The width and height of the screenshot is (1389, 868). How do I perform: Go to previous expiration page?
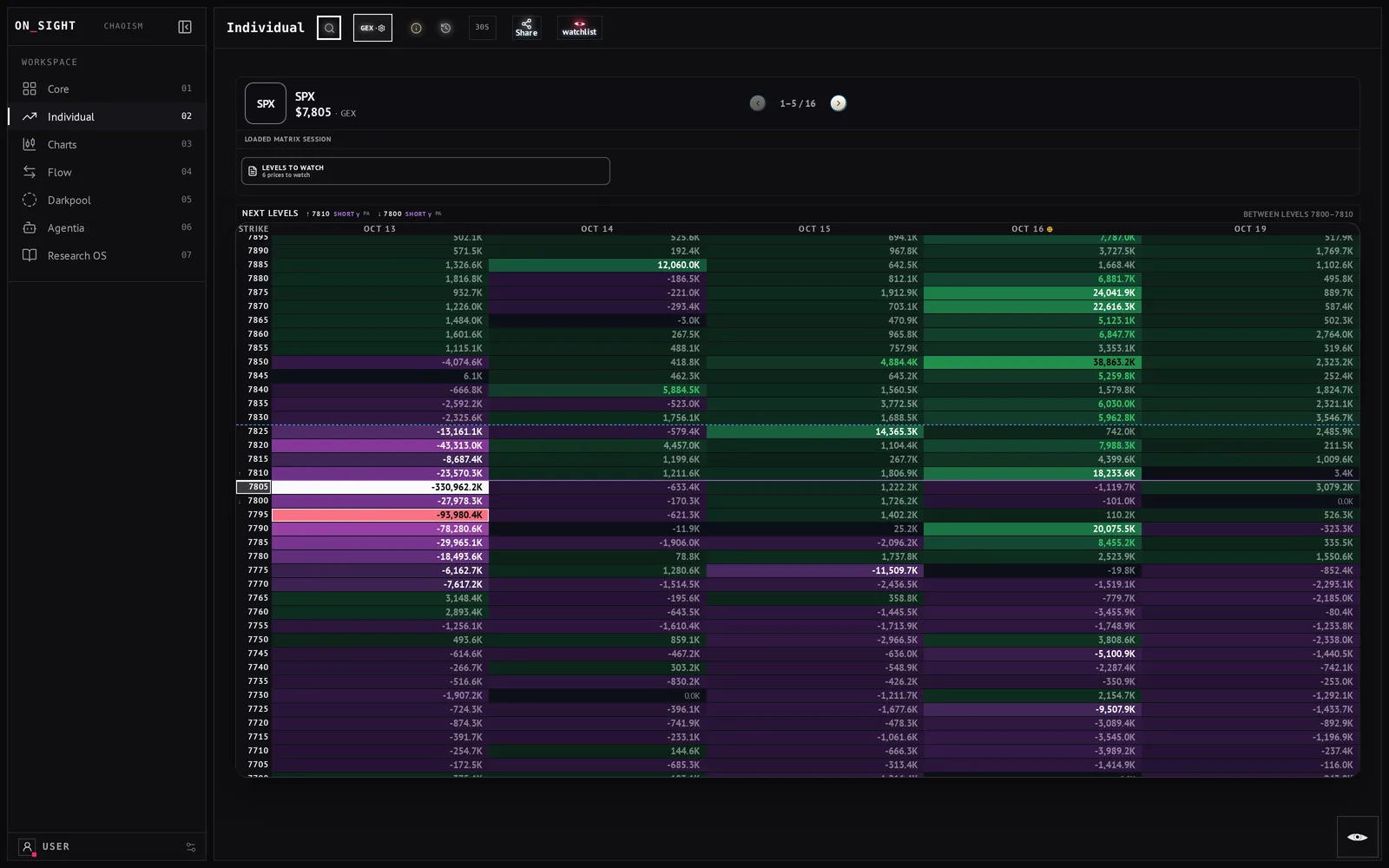click(758, 103)
